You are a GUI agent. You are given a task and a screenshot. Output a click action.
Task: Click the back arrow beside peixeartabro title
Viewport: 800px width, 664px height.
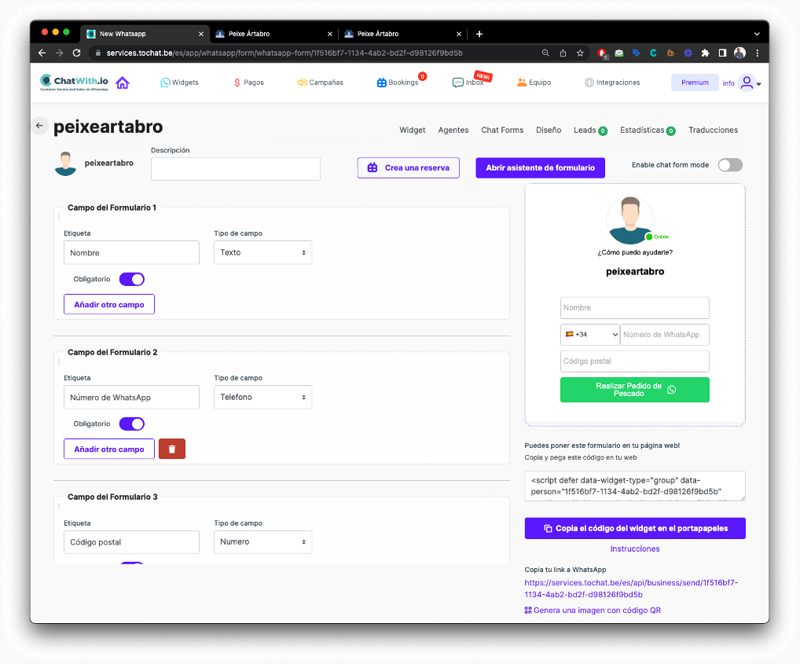[x=39, y=126]
